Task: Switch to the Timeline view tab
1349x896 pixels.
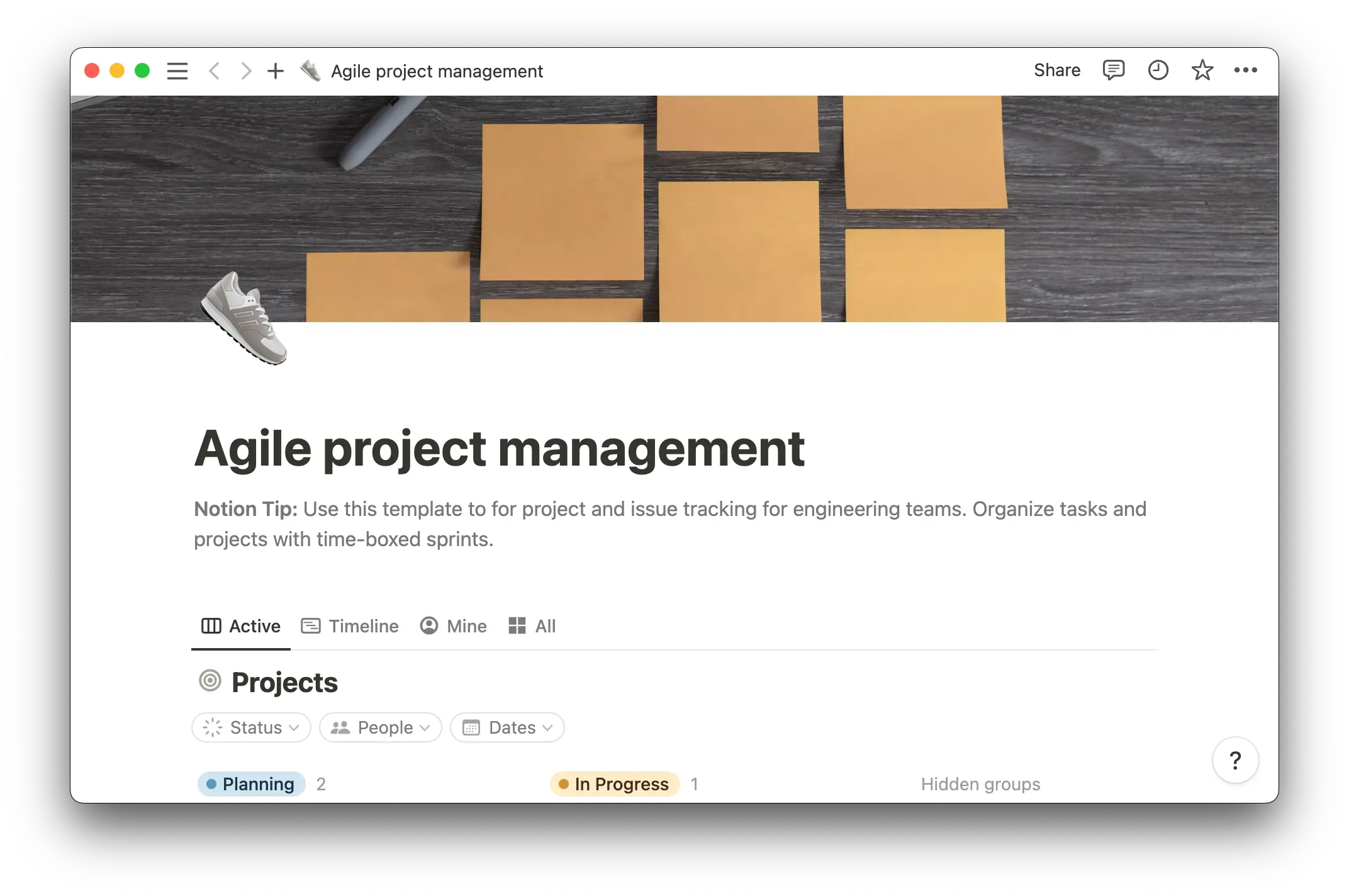Action: click(350, 626)
